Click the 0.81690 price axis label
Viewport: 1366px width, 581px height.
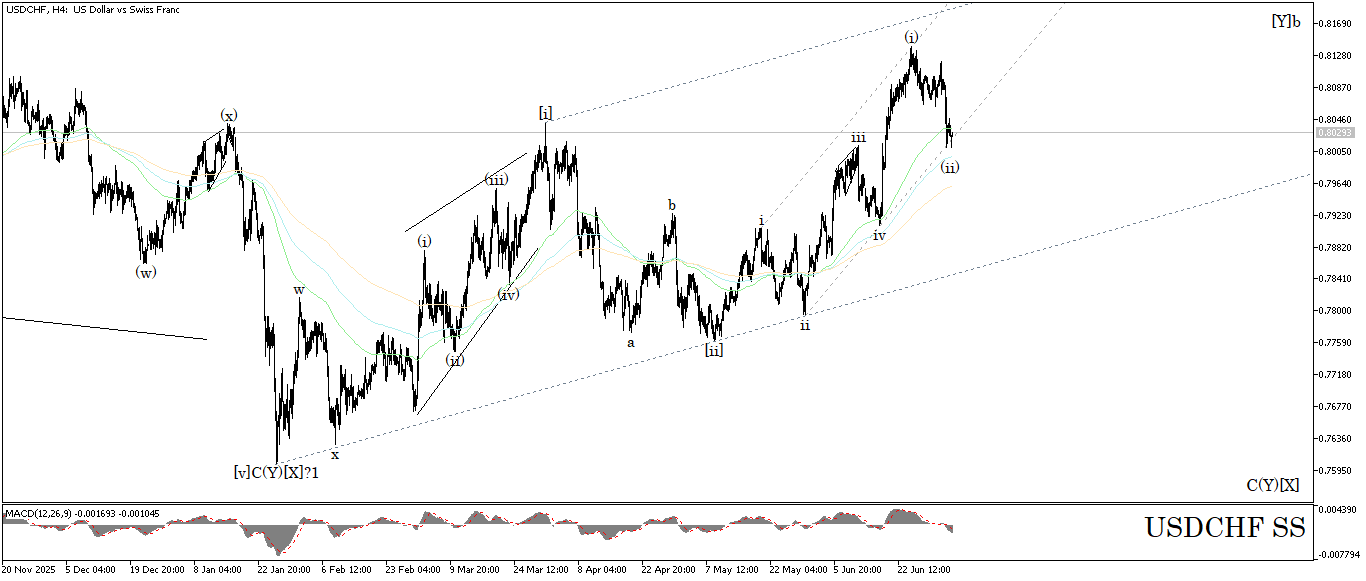(x=1335, y=23)
